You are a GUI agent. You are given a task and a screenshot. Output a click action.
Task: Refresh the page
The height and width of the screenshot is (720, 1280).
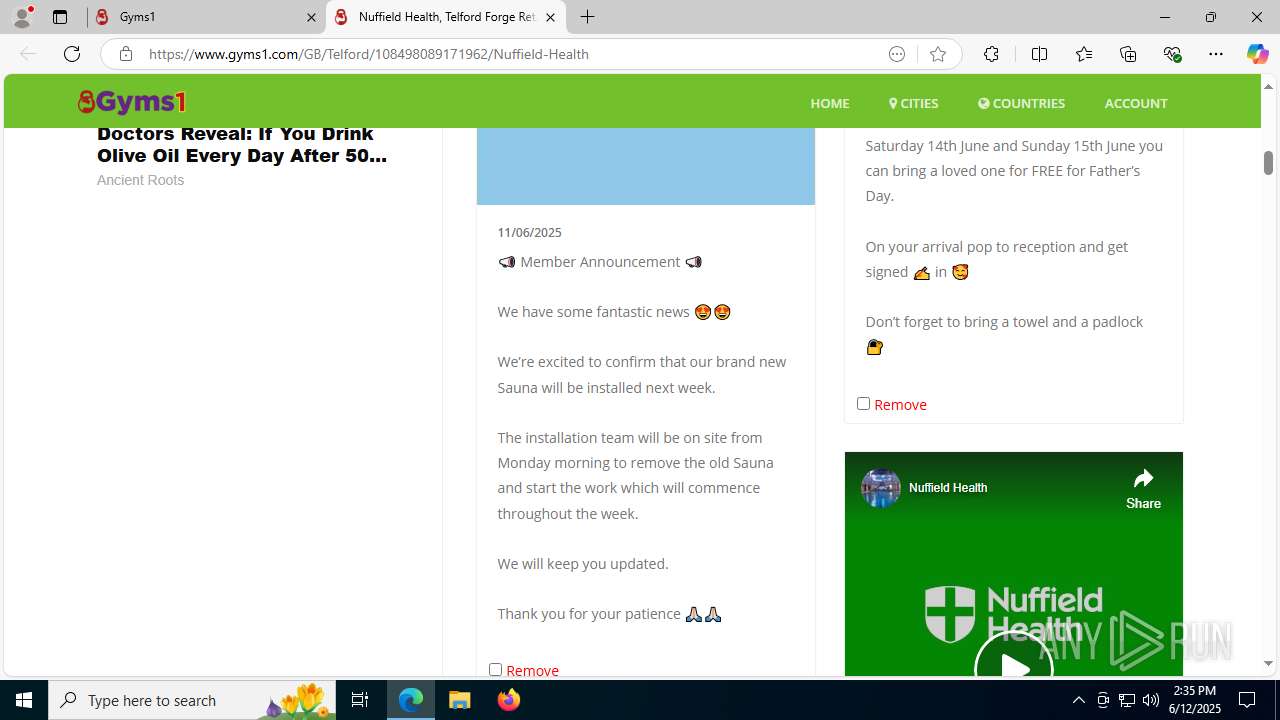[72, 54]
